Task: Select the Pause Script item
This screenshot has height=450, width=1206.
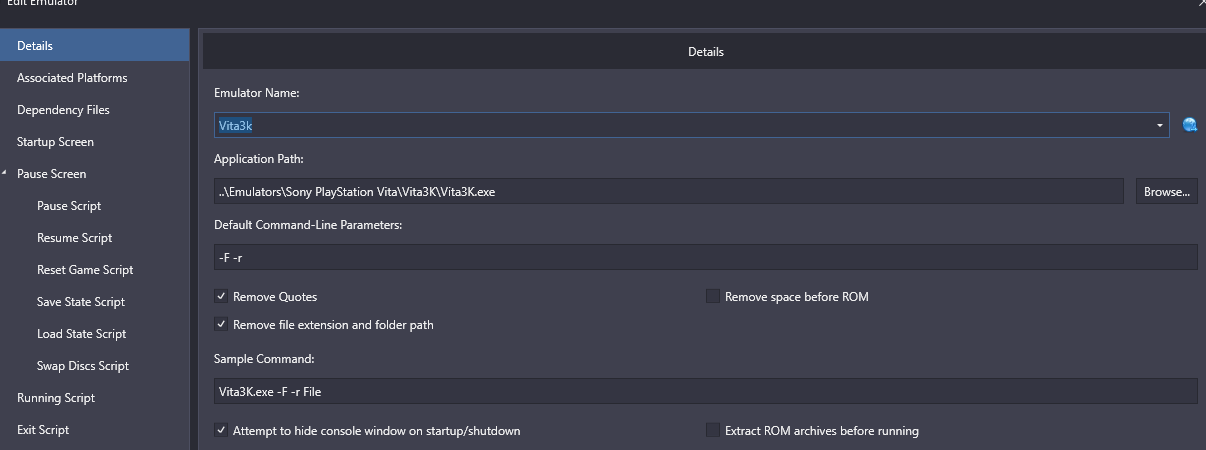Action: pos(69,206)
